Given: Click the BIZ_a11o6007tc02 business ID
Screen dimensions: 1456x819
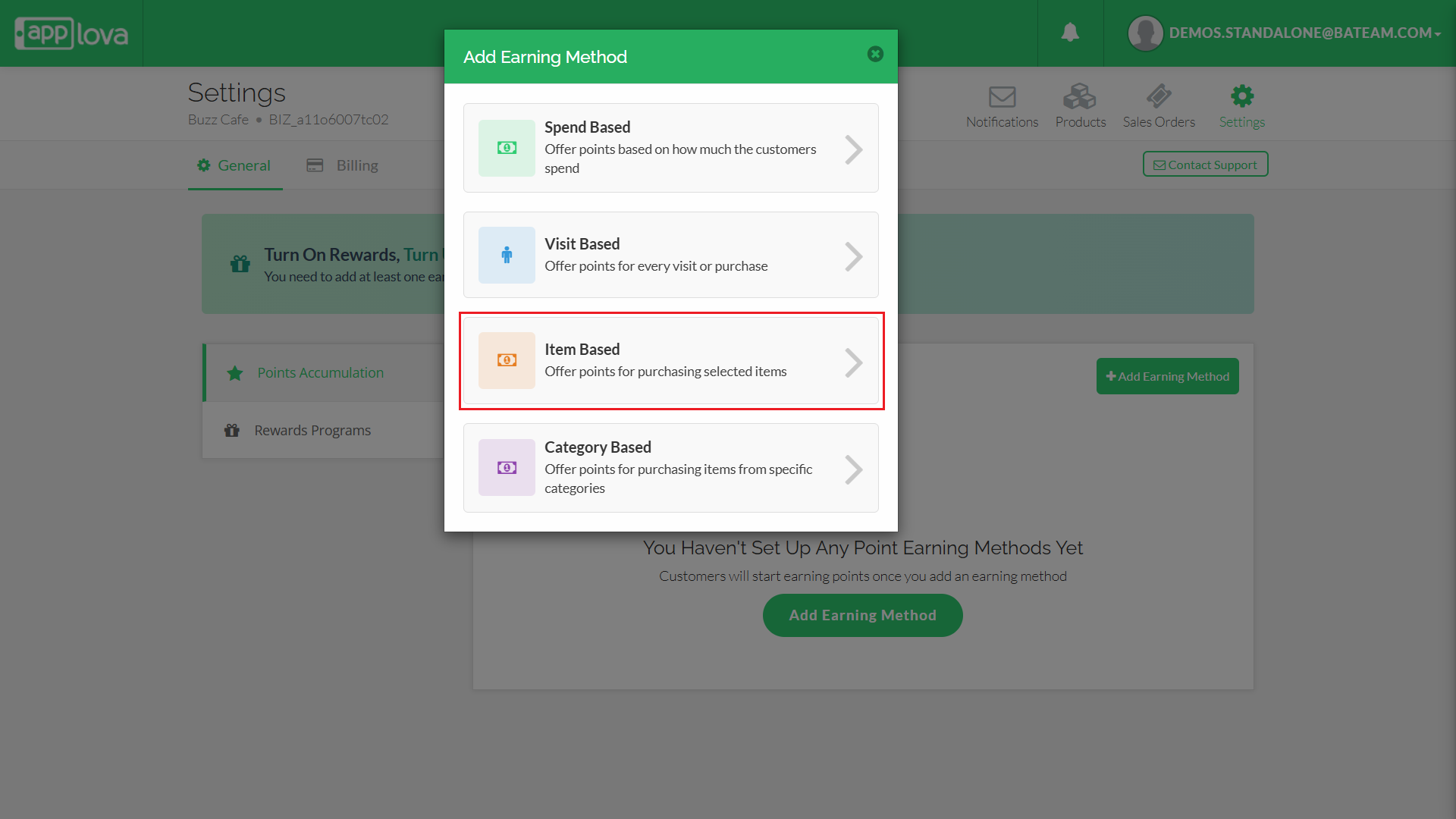Looking at the screenshot, I should click(328, 119).
